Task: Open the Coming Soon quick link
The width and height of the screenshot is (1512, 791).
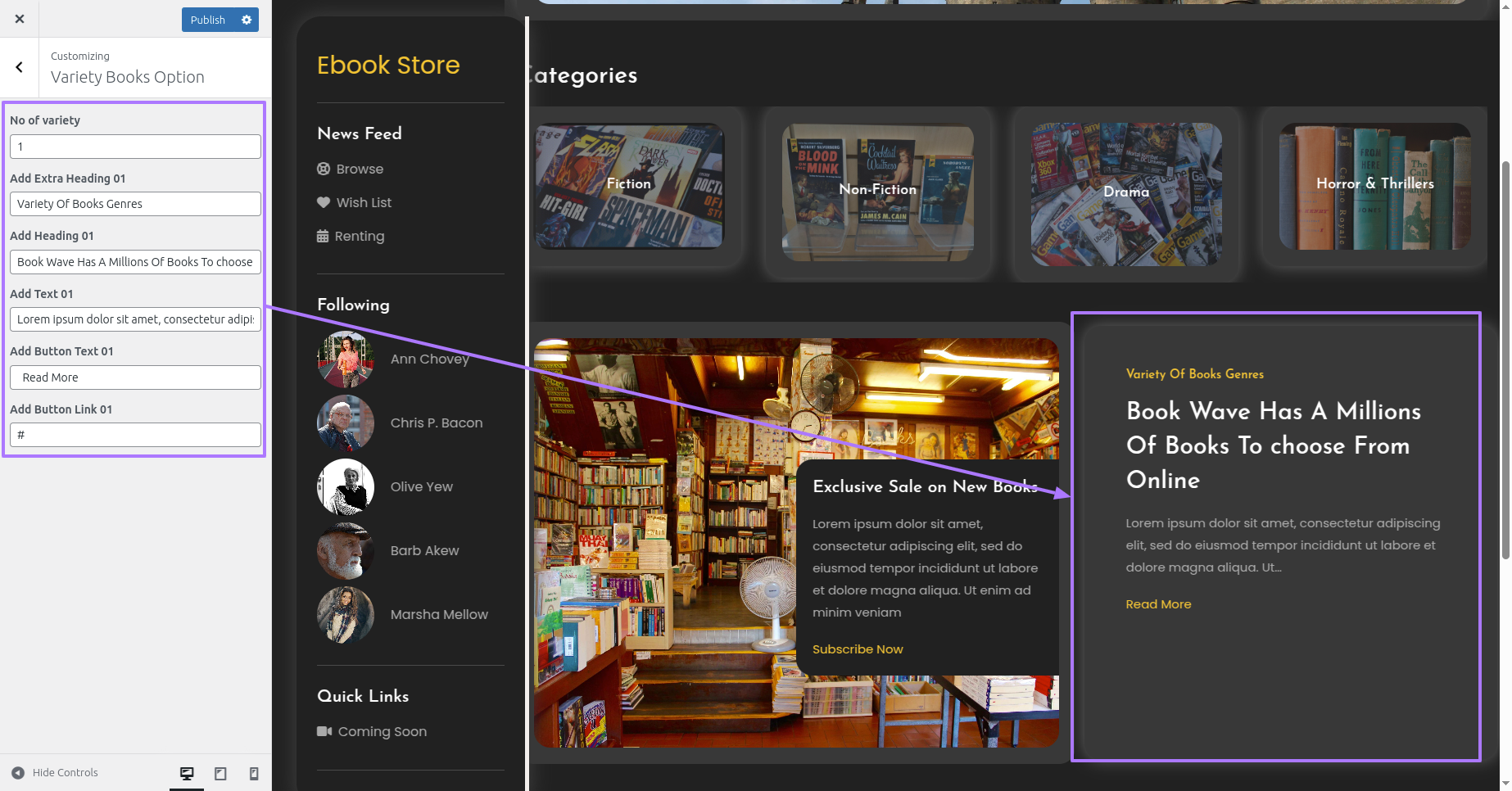Action: (x=383, y=731)
